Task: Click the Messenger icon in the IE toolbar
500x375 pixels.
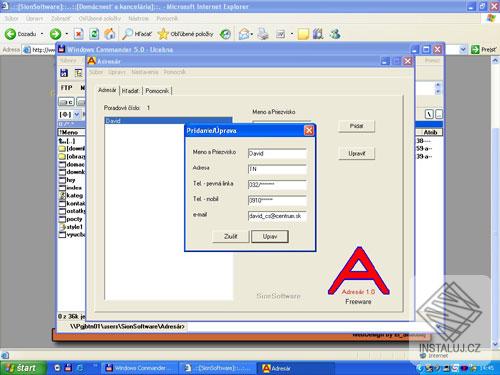Action: tap(335, 34)
